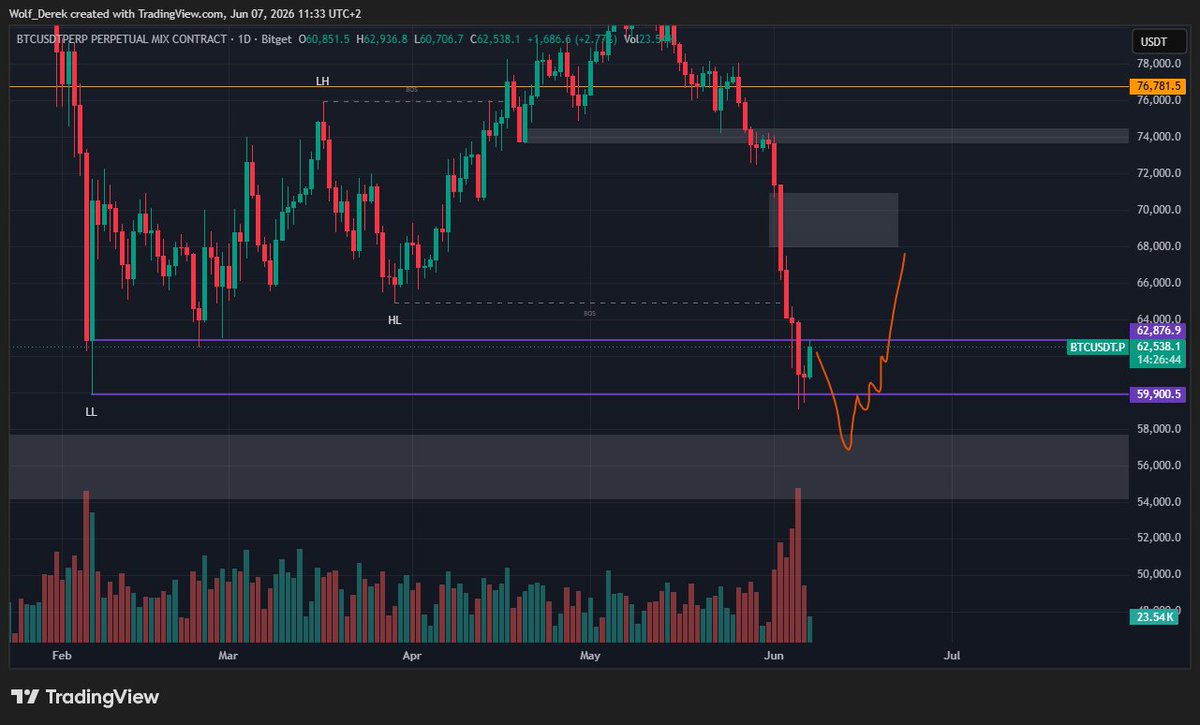The image size is (1200, 725).
Task: Click the open value O60,851.5
Action: coord(326,39)
